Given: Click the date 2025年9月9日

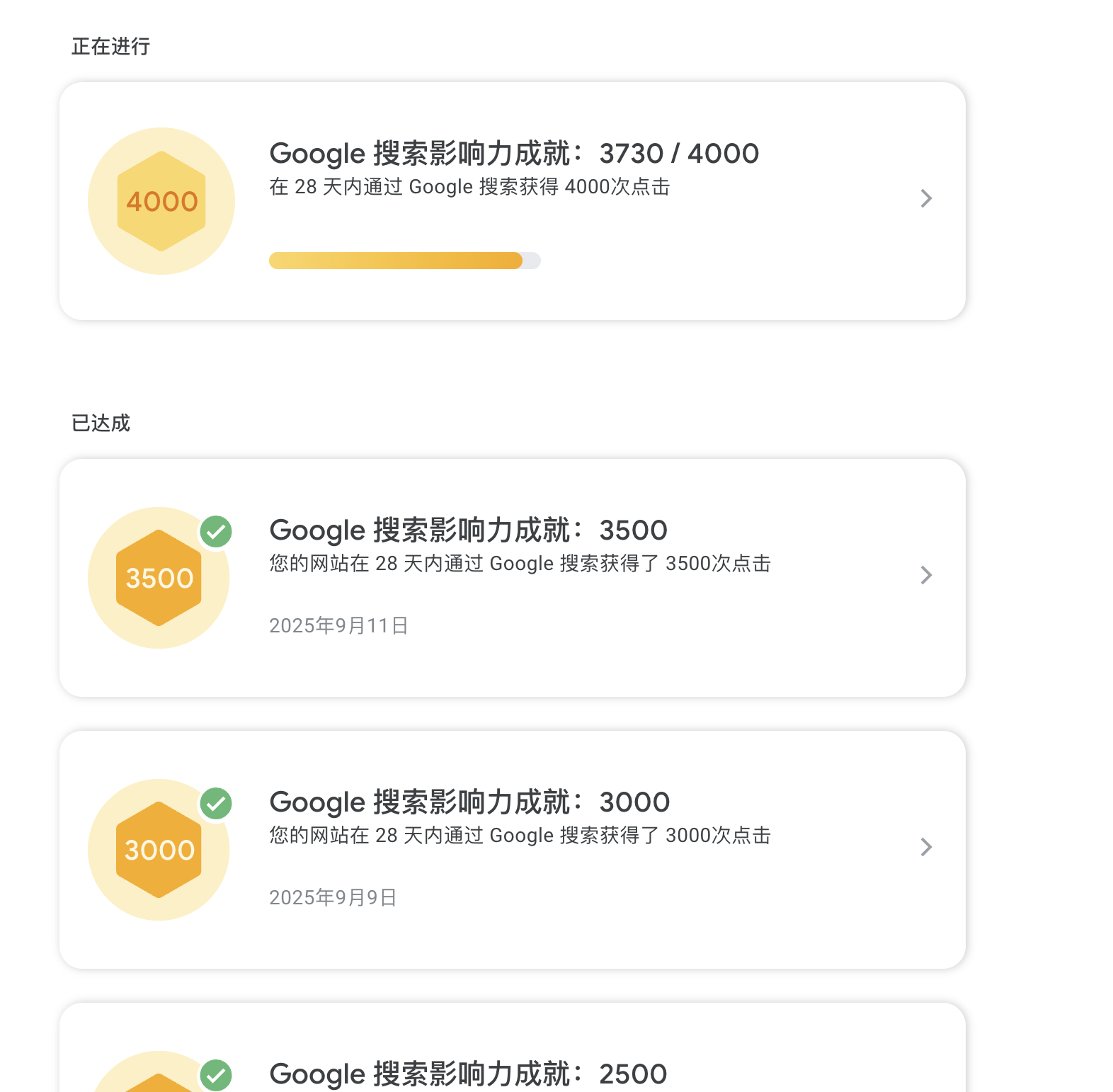Looking at the screenshot, I should 333,897.
